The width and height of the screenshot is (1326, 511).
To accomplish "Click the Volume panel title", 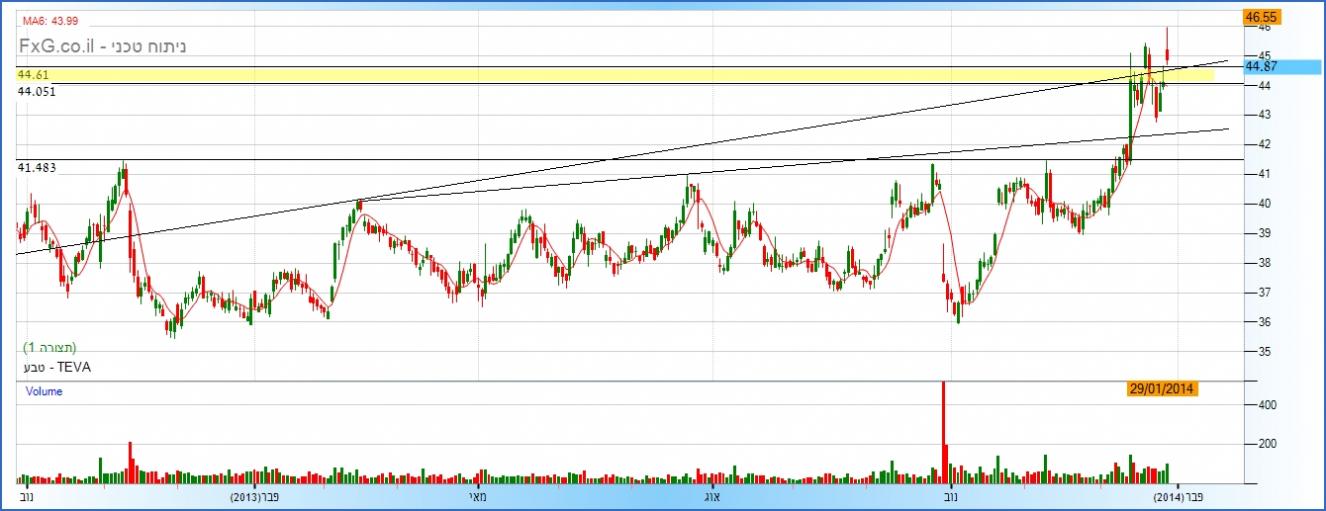I will point(44,392).
